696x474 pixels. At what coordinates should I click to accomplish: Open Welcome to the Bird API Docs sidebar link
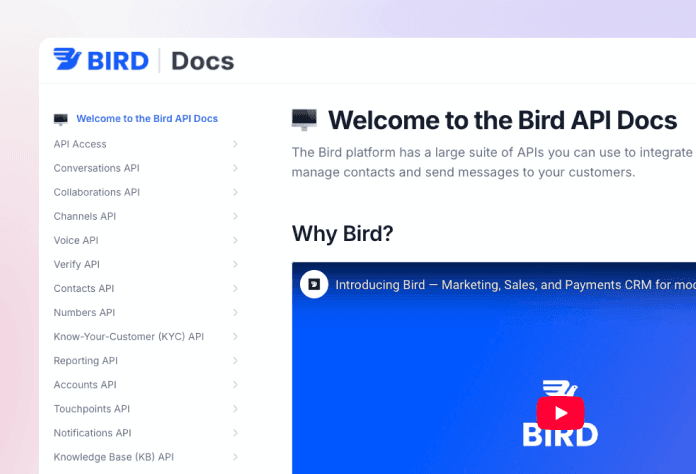[147, 119]
